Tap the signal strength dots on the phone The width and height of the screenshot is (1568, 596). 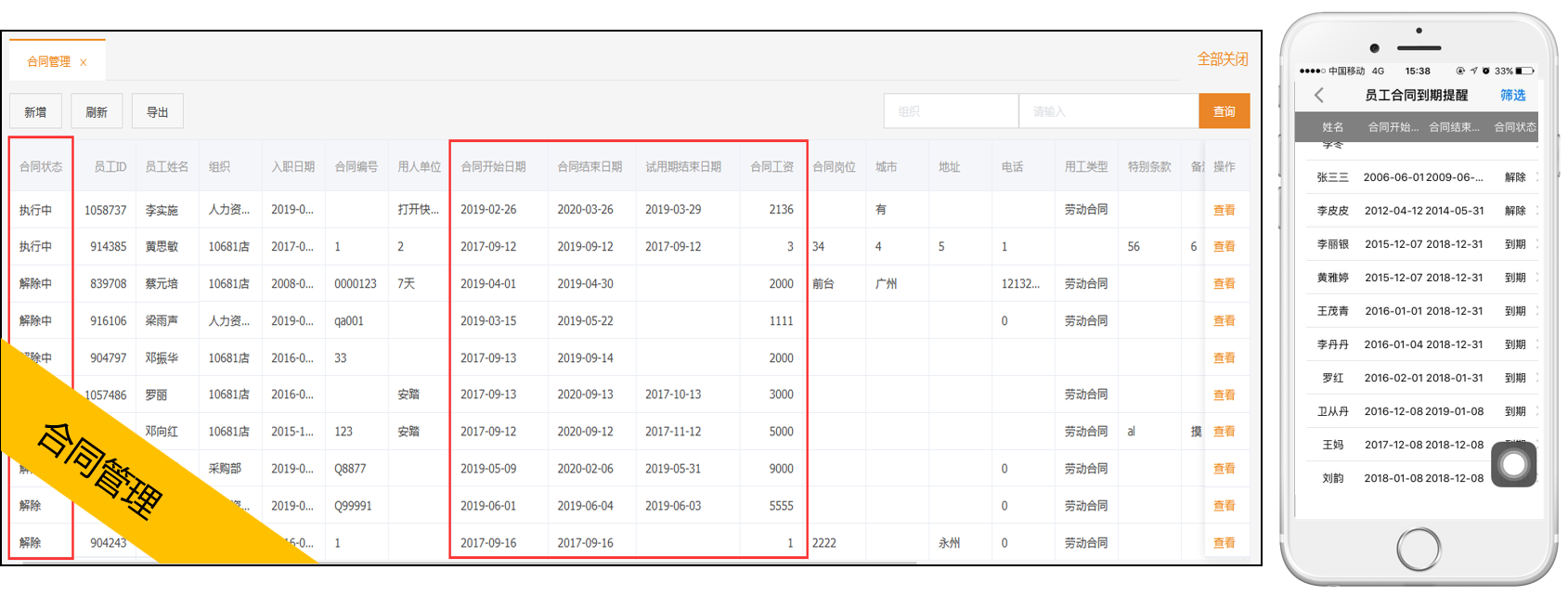[x=1312, y=71]
